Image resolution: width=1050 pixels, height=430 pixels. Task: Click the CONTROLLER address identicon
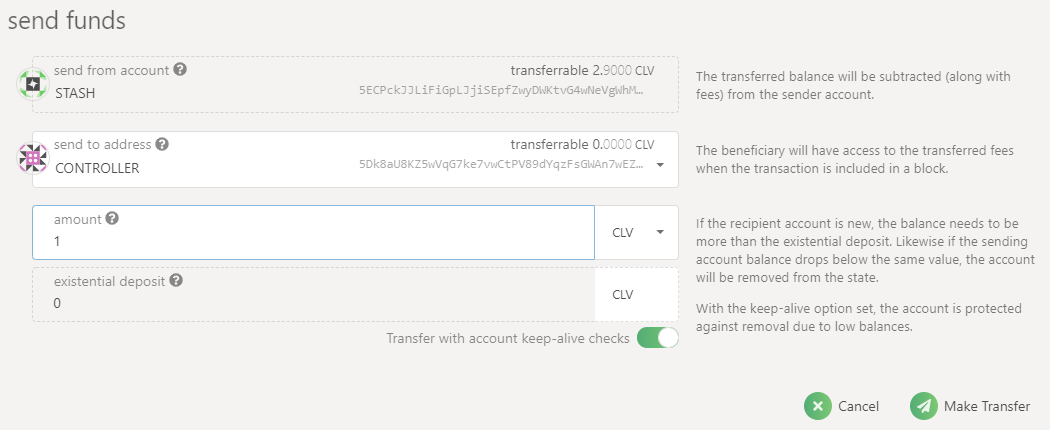pos(32,159)
